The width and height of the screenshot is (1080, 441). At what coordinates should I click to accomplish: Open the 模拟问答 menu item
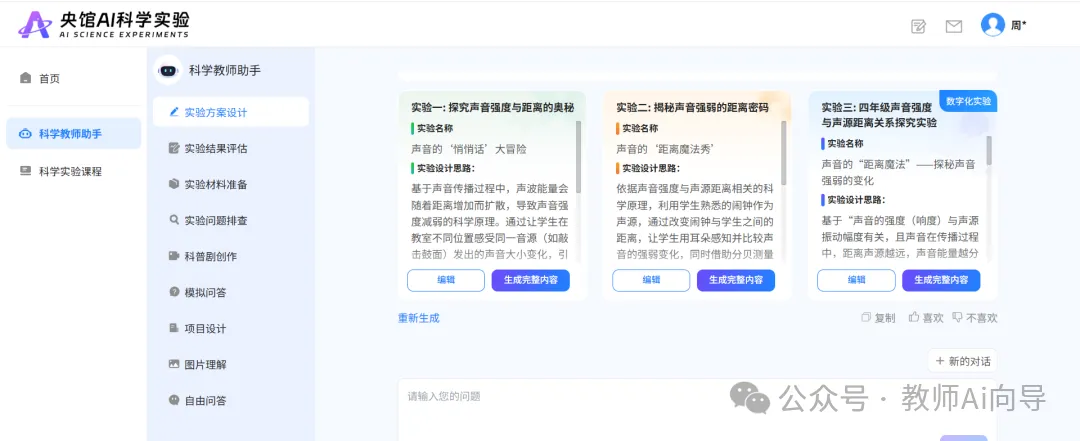(231, 292)
